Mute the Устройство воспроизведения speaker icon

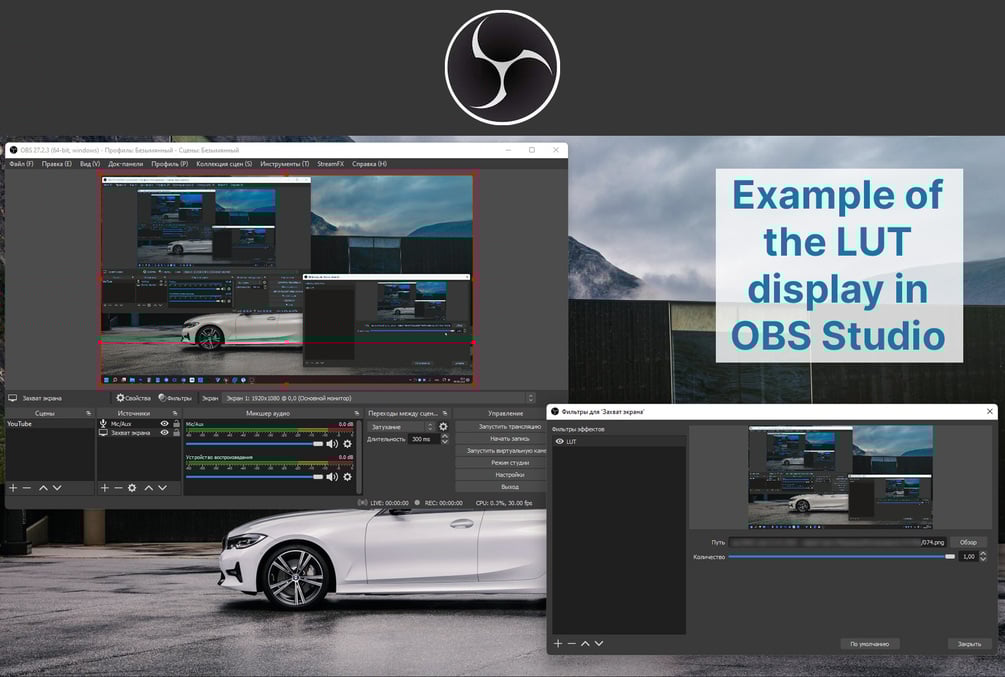[x=332, y=476]
